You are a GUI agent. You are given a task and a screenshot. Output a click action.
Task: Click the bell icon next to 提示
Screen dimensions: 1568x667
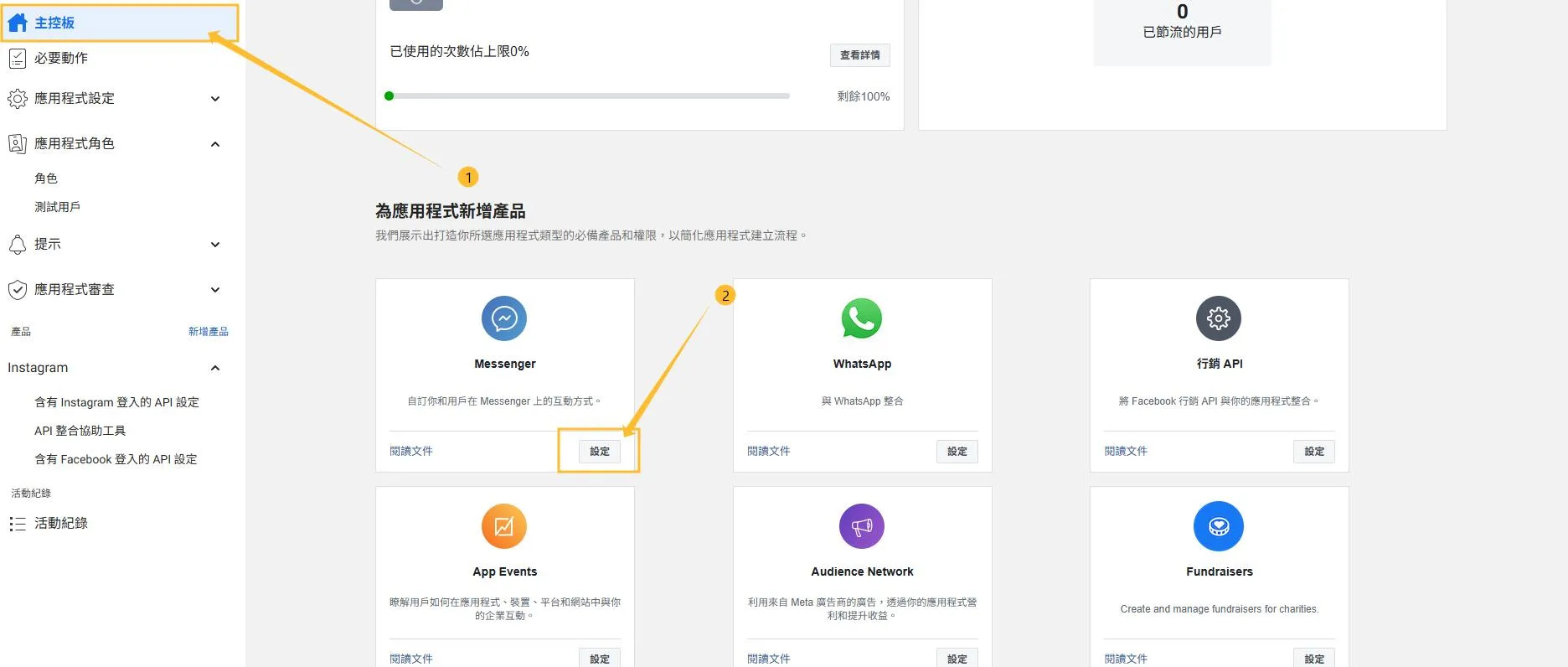17,244
